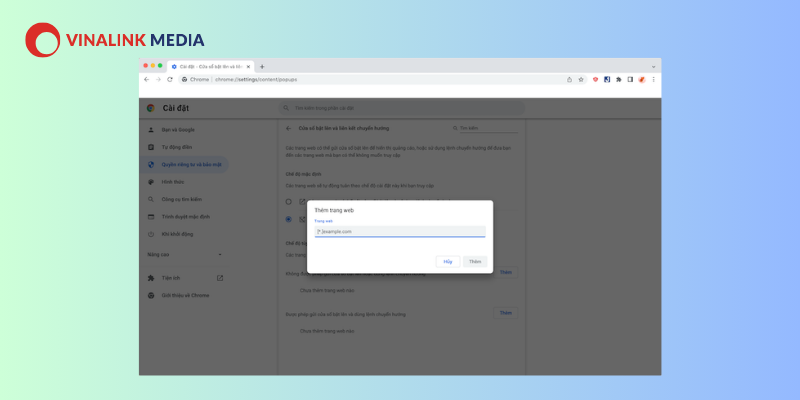
Task: Click Thêm for the Không được phép list
Action: tap(506, 272)
